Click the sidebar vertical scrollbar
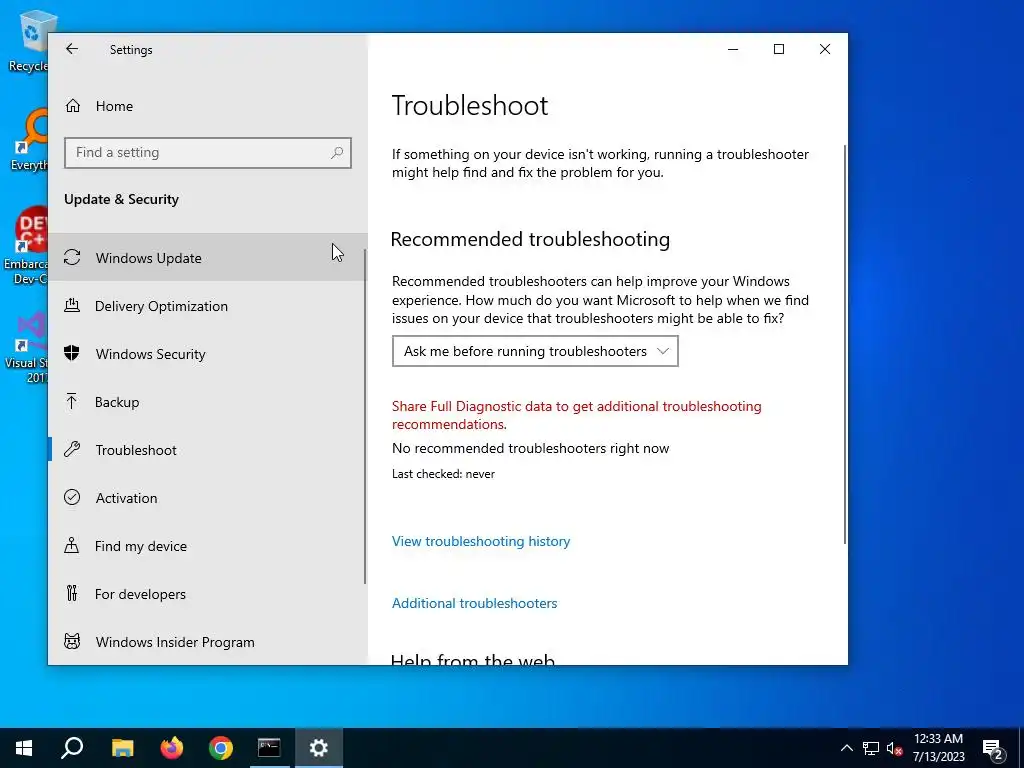This screenshot has width=1024, height=768. [x=365, y=417]
